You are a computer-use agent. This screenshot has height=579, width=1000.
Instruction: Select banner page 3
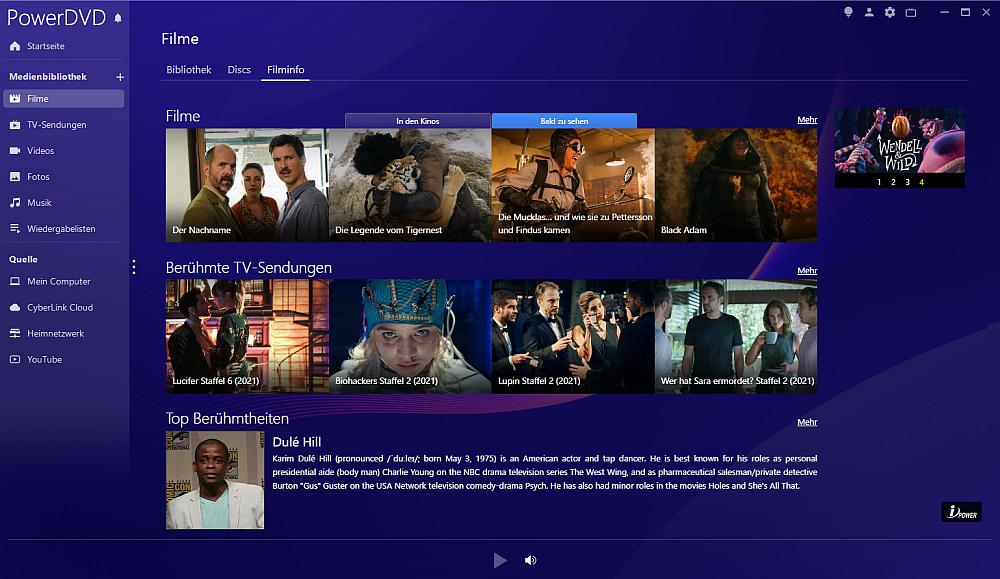(x=907, y=182)
